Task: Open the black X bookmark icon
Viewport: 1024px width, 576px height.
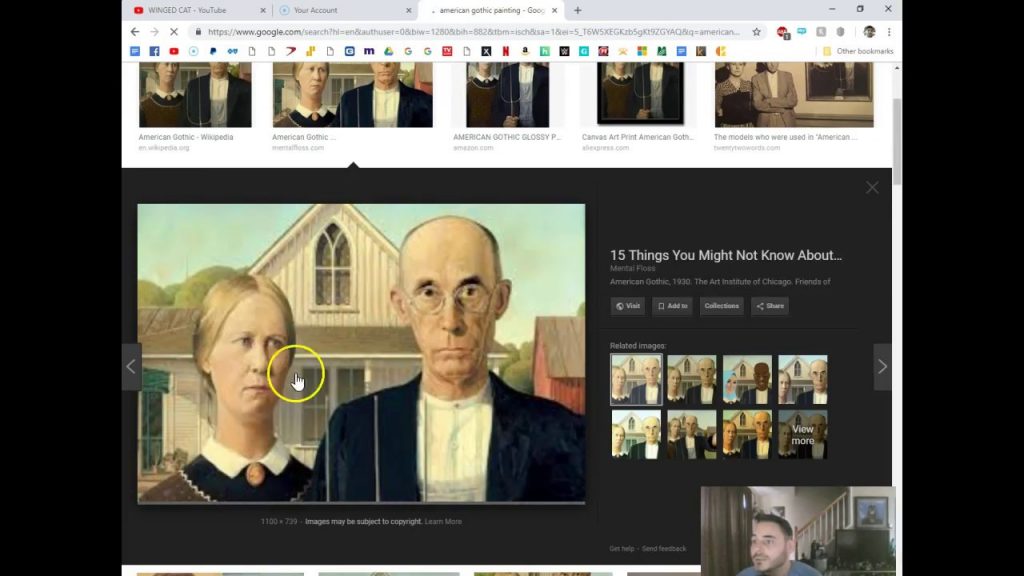Action: (486, 51)
